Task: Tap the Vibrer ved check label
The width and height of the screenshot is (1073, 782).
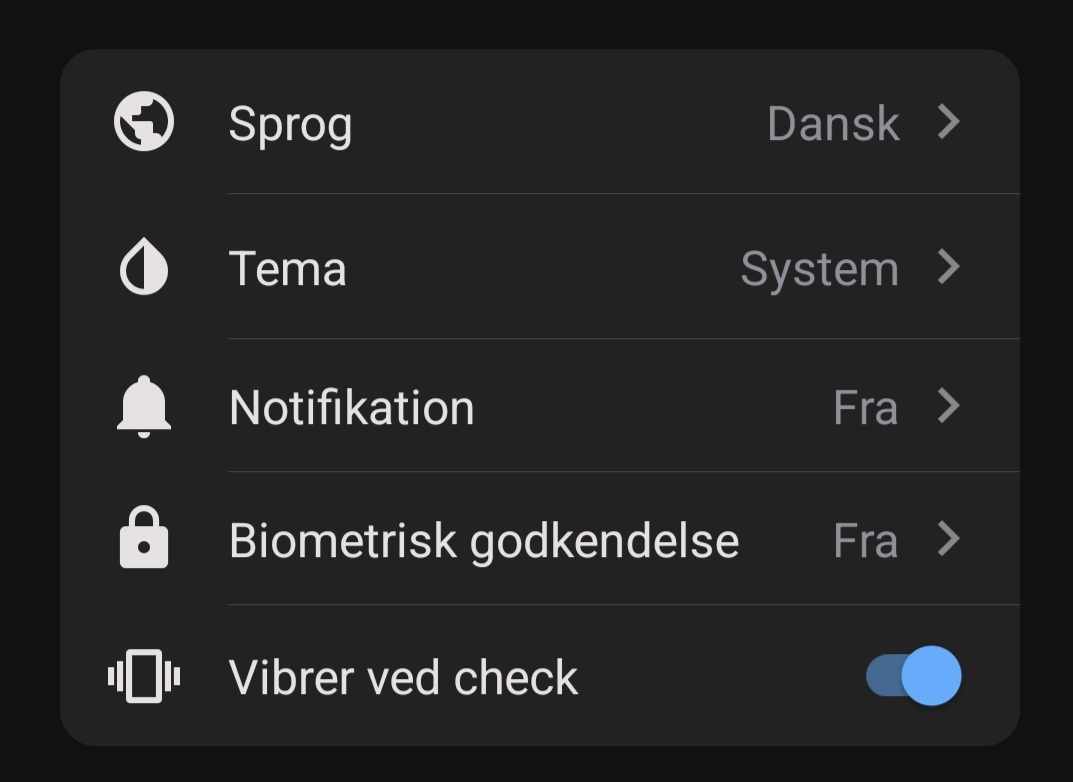Action: click(x=403, y=678)
